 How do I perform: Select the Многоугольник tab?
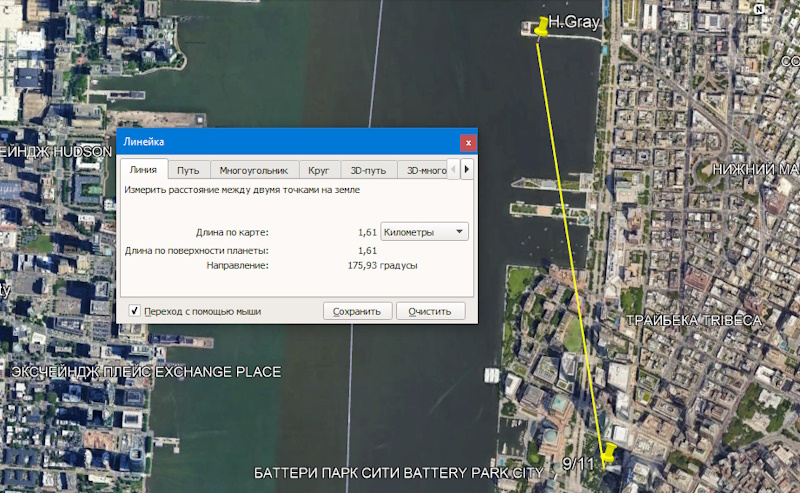(254, 170)
